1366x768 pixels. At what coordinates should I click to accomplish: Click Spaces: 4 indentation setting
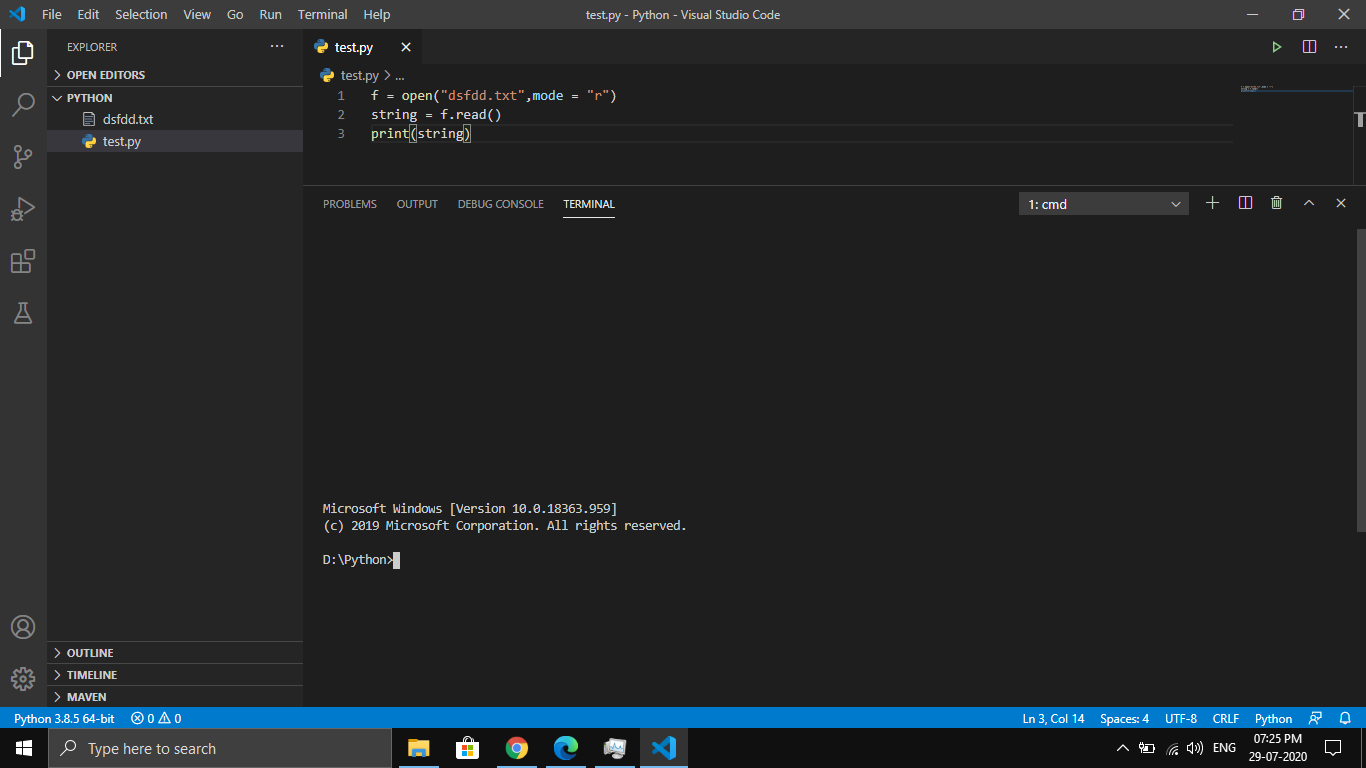point(1124,718)
